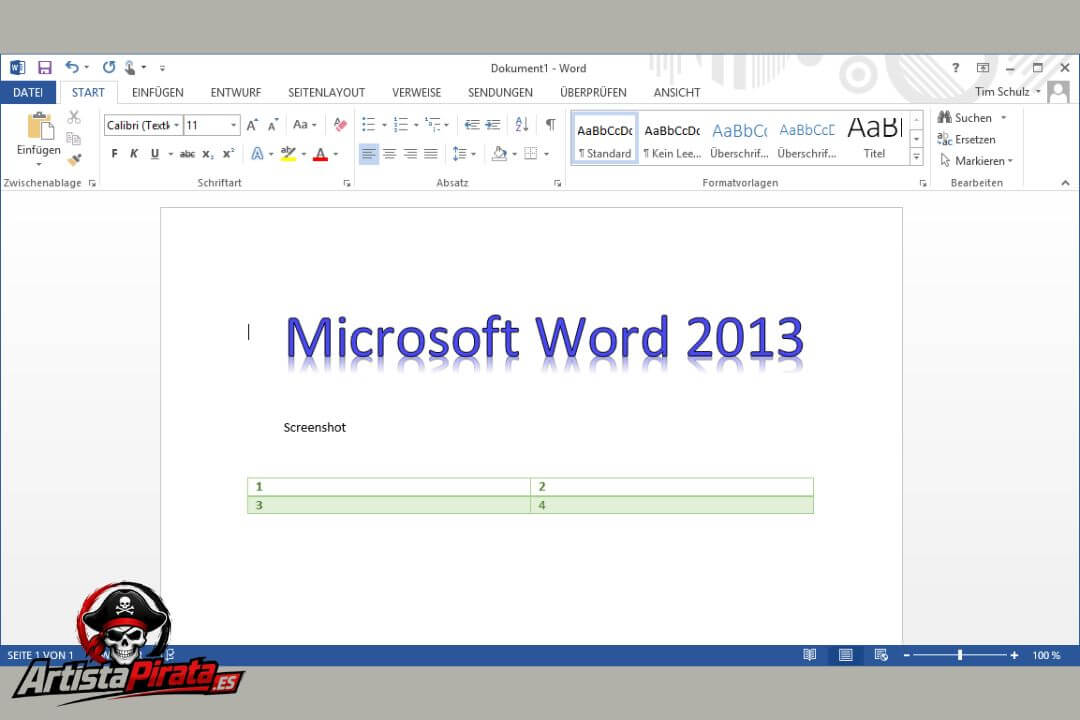Screen dimensions: 1080x720
Task: Open Ersetzen replace tool
Action: (966, 139)
